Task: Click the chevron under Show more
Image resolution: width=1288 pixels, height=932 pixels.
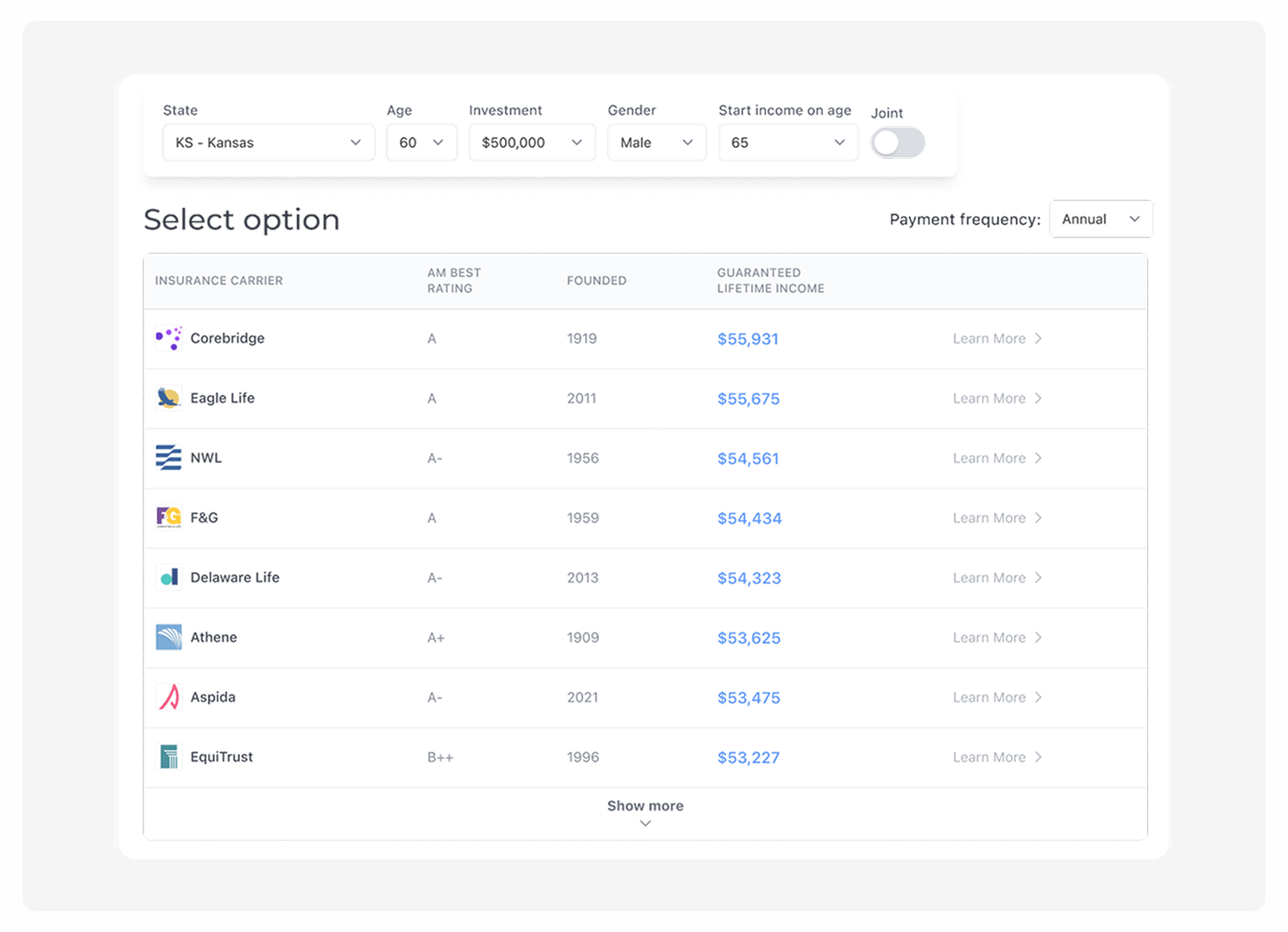Action: [645, 823]
